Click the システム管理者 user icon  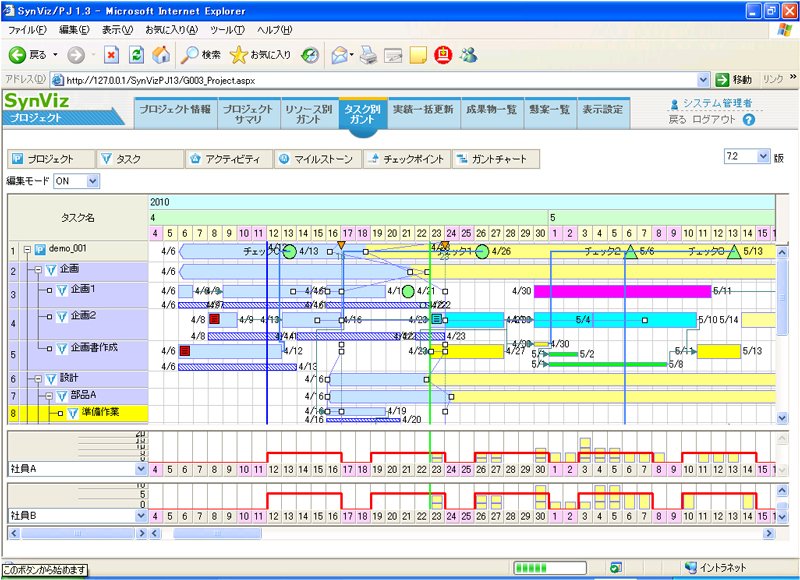click(674, 105)
